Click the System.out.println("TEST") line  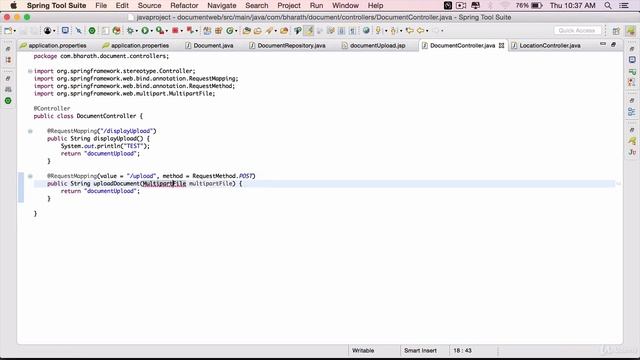[x=105, y=146]
